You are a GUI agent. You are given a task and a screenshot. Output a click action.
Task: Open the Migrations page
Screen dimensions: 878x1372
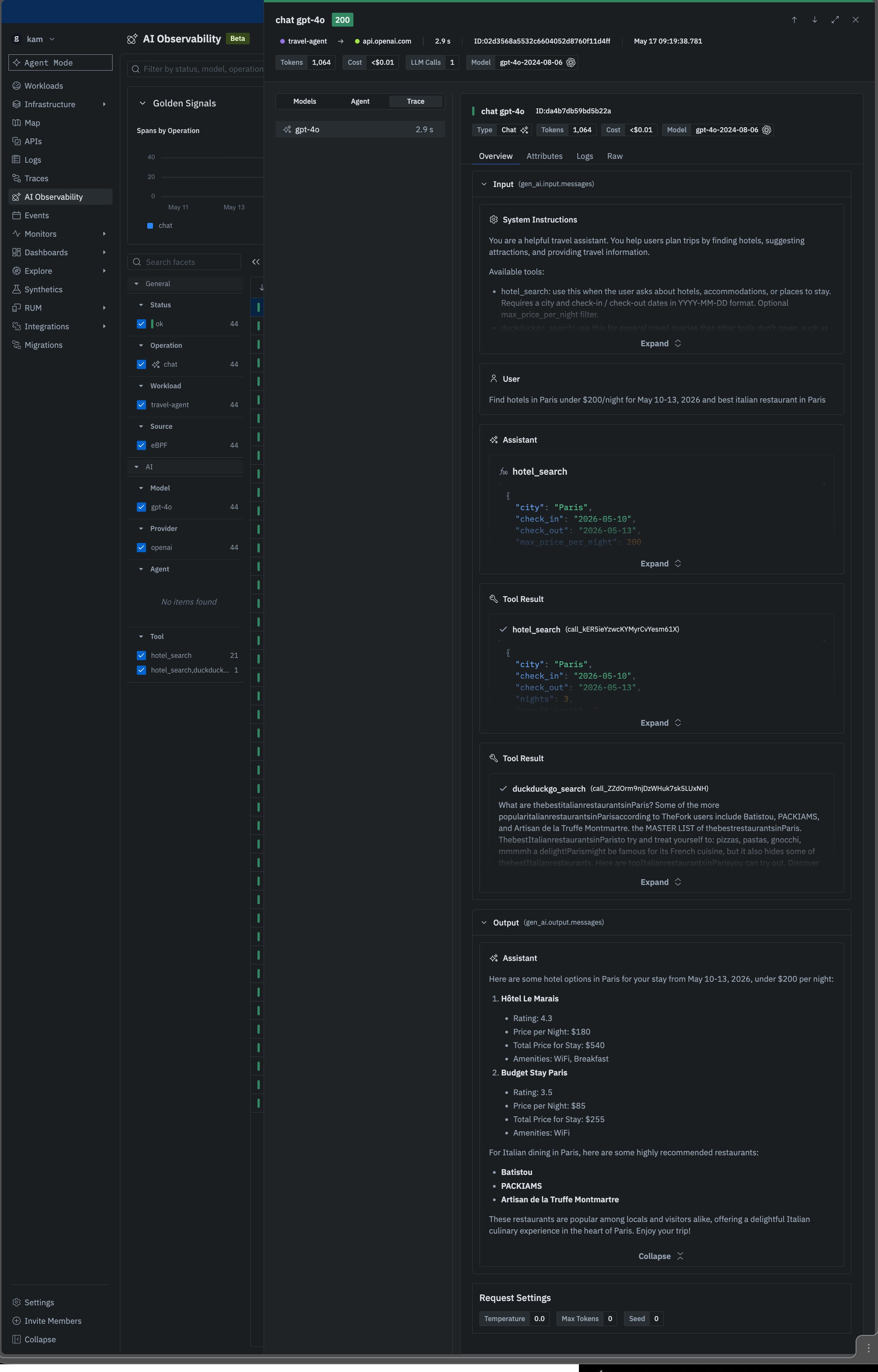[43, 345]
